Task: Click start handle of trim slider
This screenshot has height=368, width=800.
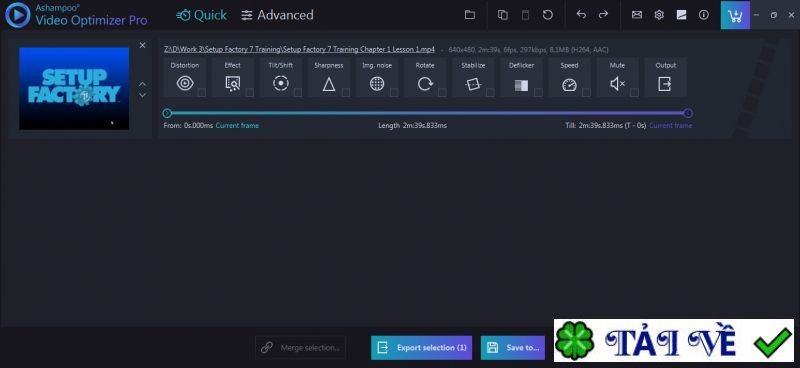Action: click(x=167, y=113)
